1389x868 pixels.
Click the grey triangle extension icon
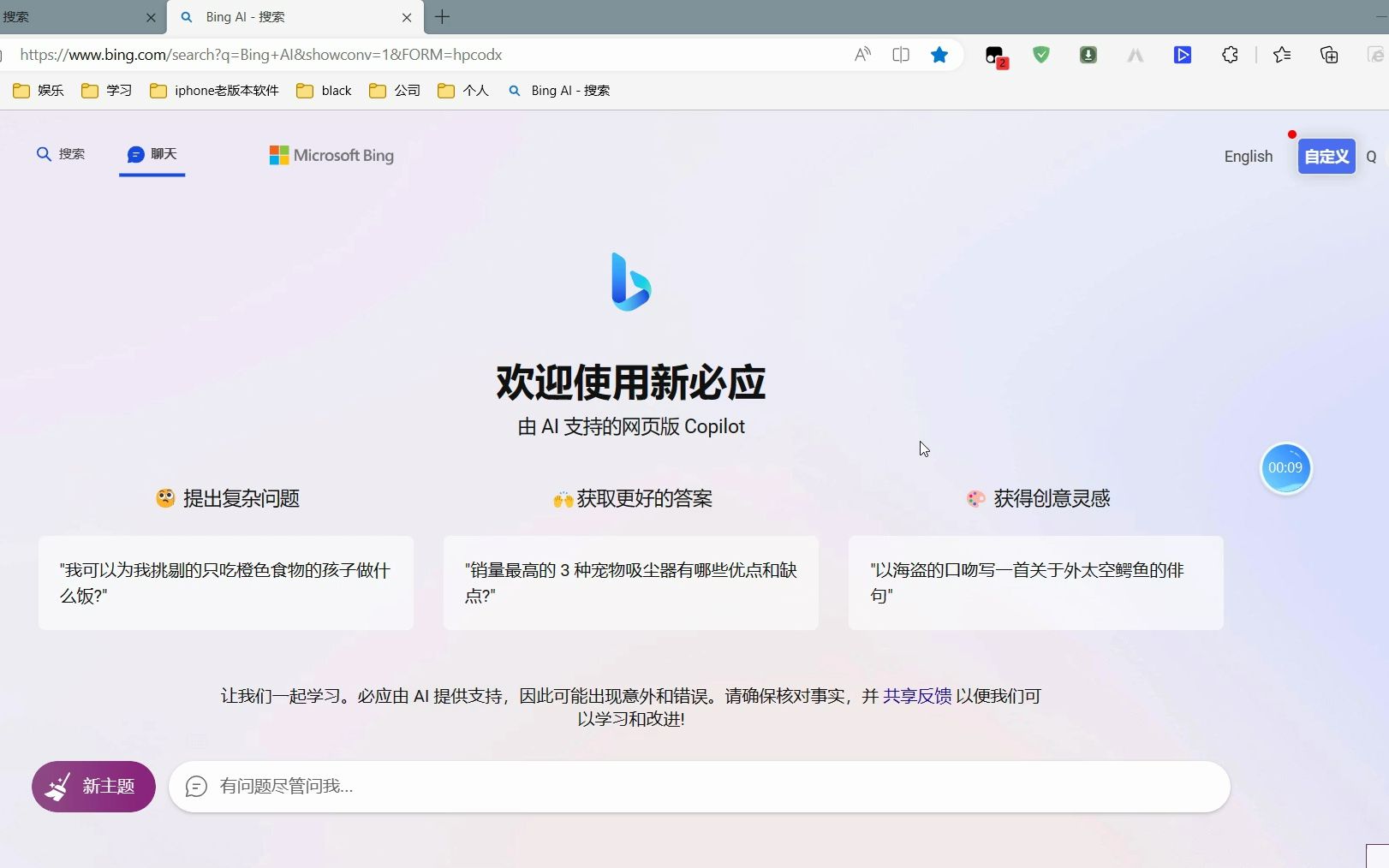pyautogui.click(x=1136, y=56)
